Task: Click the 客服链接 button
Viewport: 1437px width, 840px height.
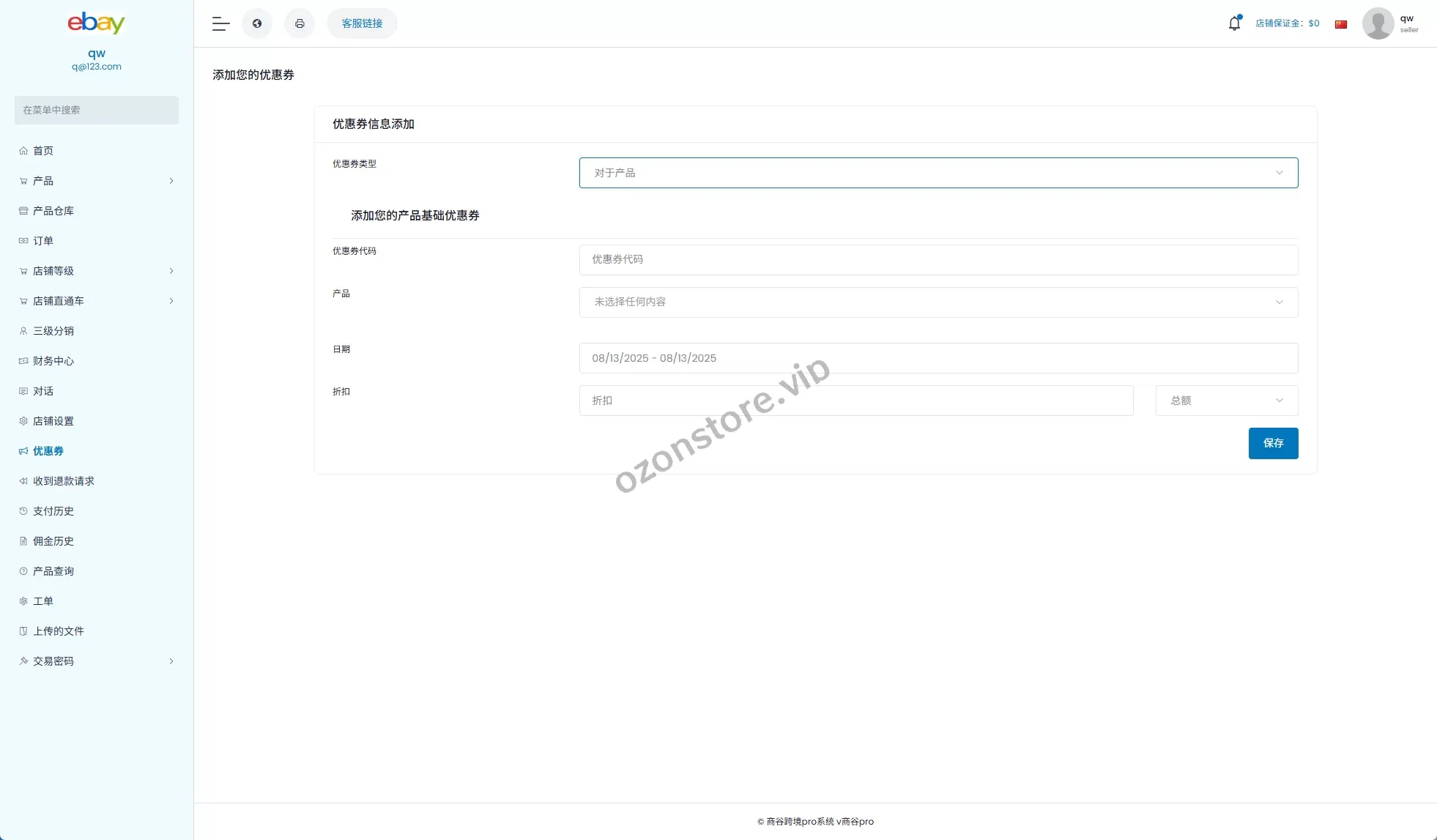Action: point(362,23)
